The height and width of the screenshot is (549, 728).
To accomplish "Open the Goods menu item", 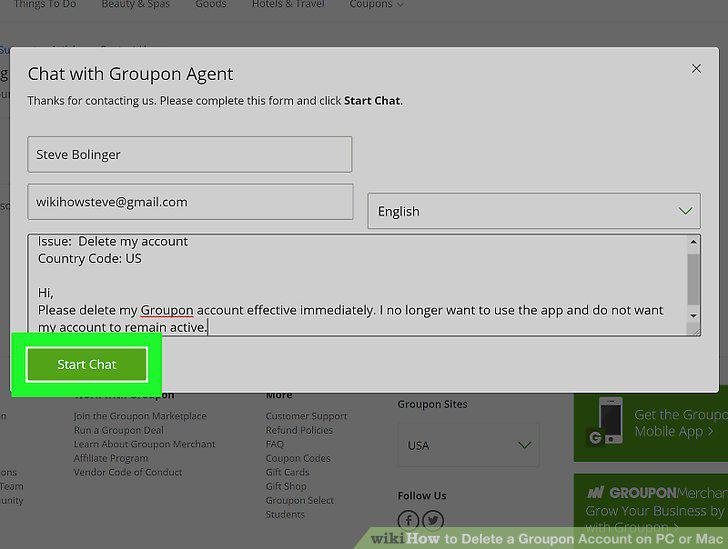I will pyautogui.click(x=211, y=4).
